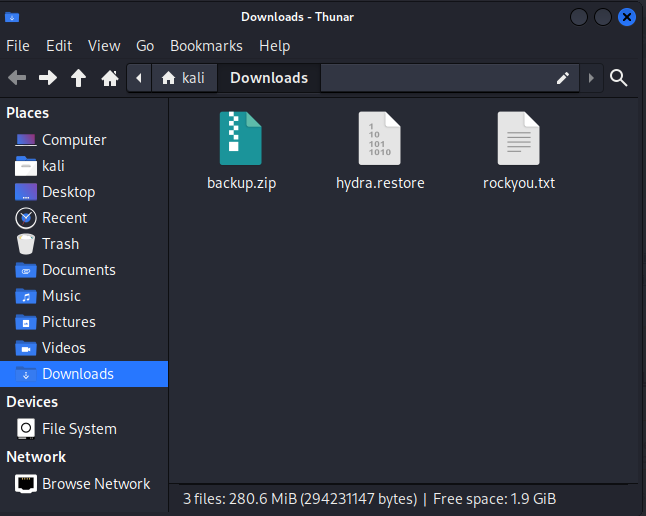The height and width of the screenshot is (516, 646).
Task: Click the backup.zip file name label
Action: pyautogui.click(x=241, y=183)
